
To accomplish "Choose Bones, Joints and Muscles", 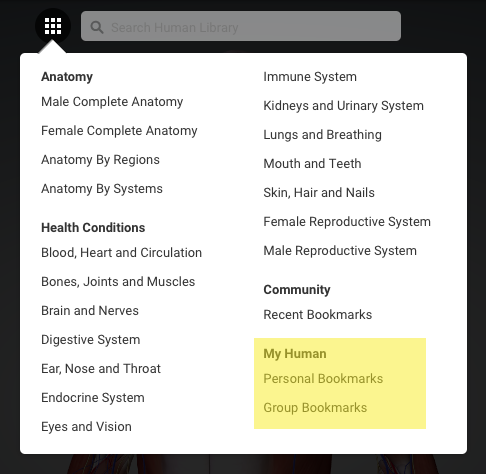I will 118,282.
